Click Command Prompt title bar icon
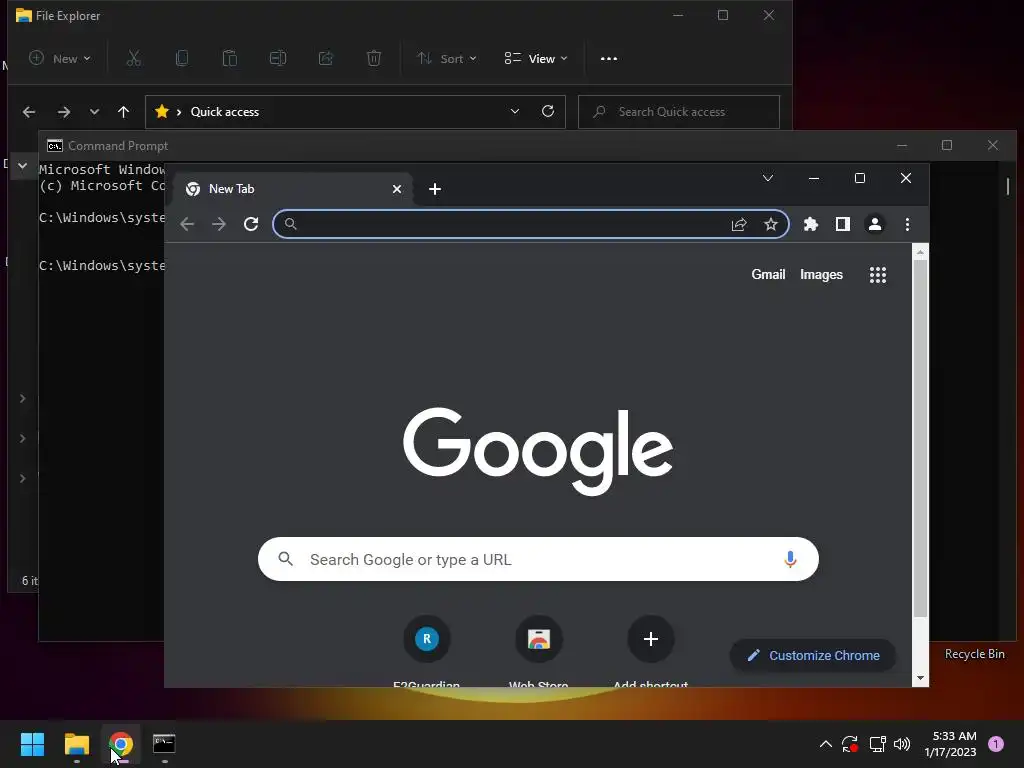This screenshot has width=1024, height=768. tap(55, 146)
